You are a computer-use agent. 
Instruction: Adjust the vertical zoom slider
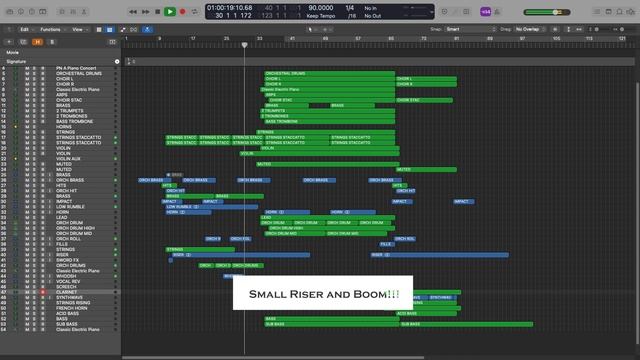(x=596, y=29)
